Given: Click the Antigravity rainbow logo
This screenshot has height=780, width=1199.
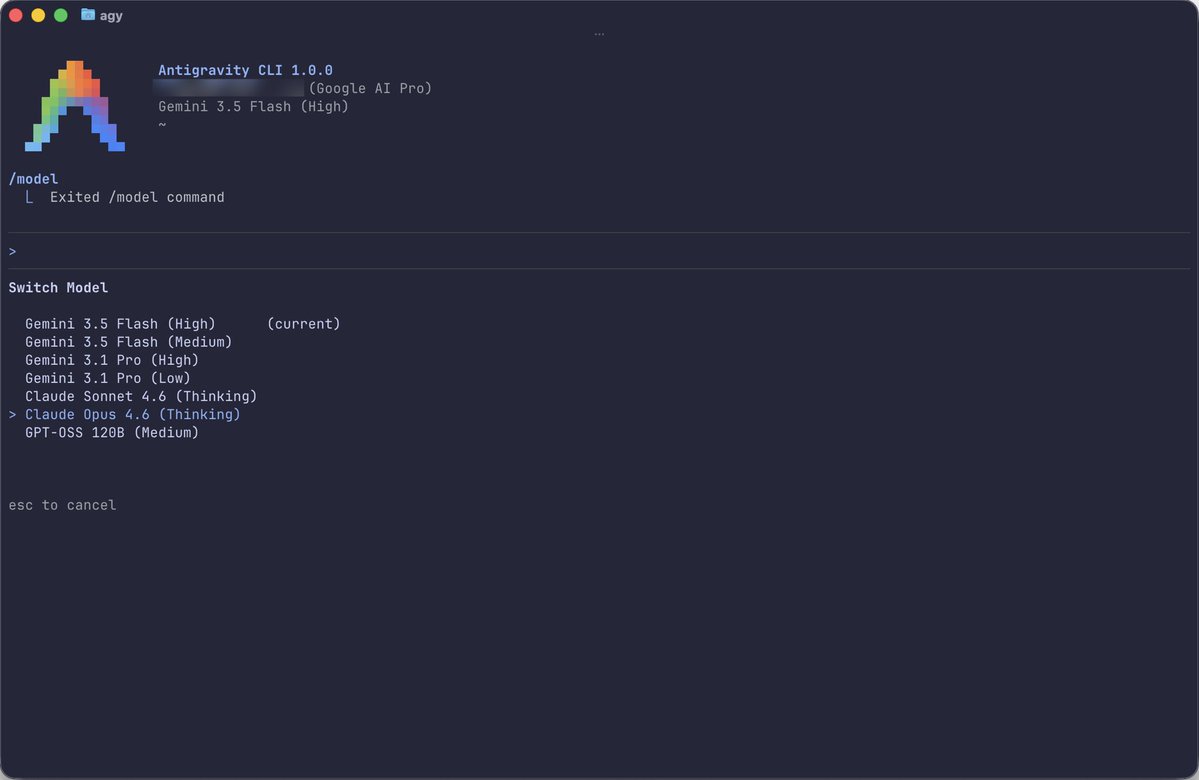Looking at the screenshot, I should pos(75,106).
